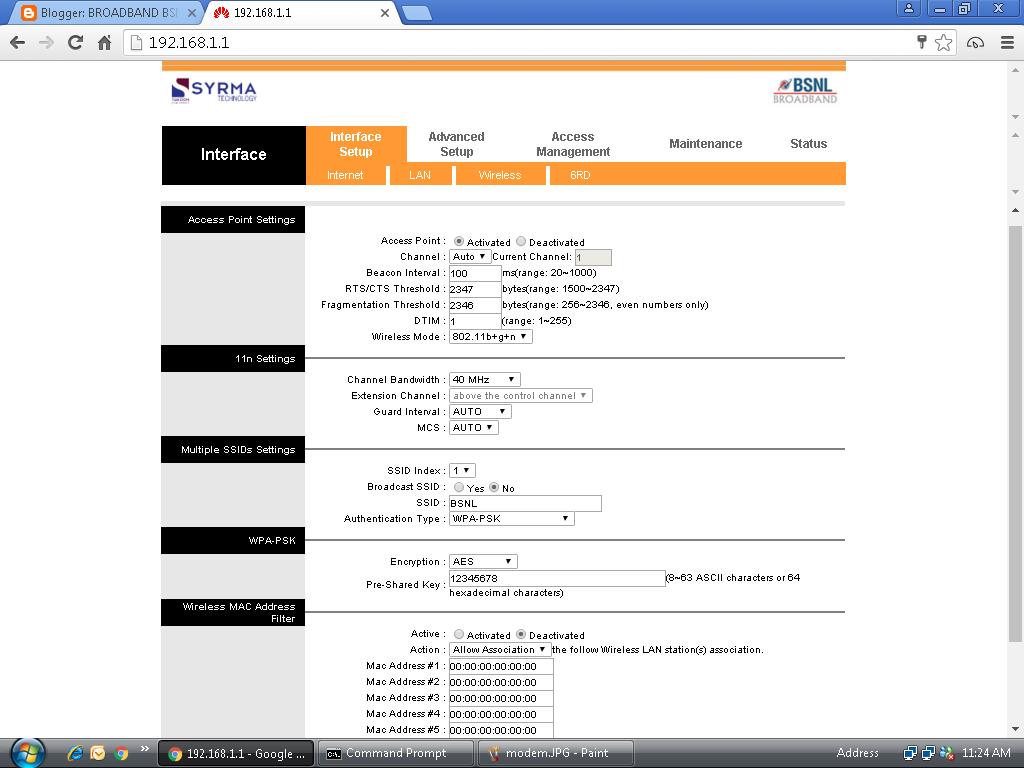The width and height of the screenshot is (1024, 768).
Task: Open the browser home page
Action: (x=103, y=43)
